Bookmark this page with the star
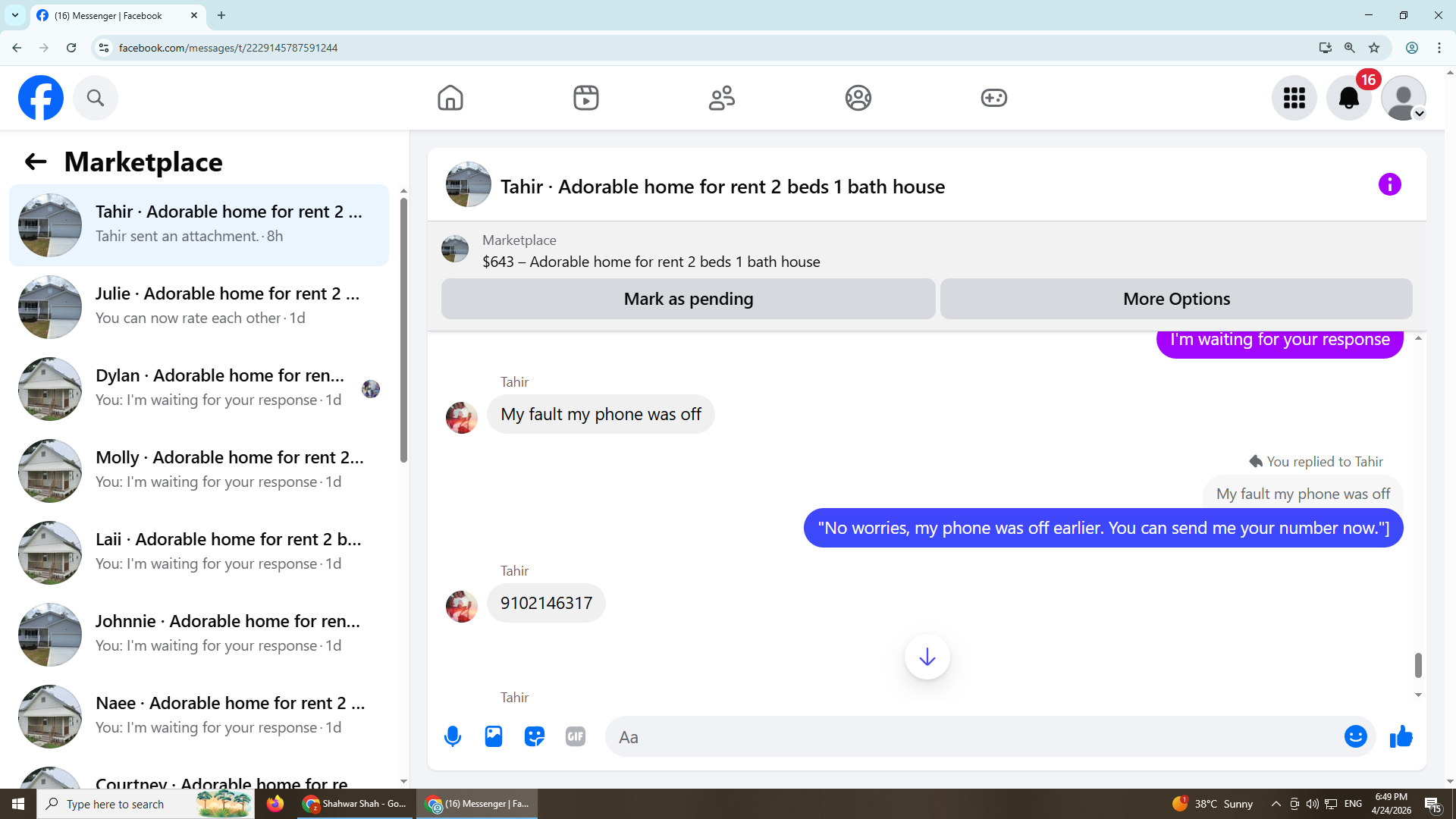The image size is (1456, 819). click(x=1374, y=48)
